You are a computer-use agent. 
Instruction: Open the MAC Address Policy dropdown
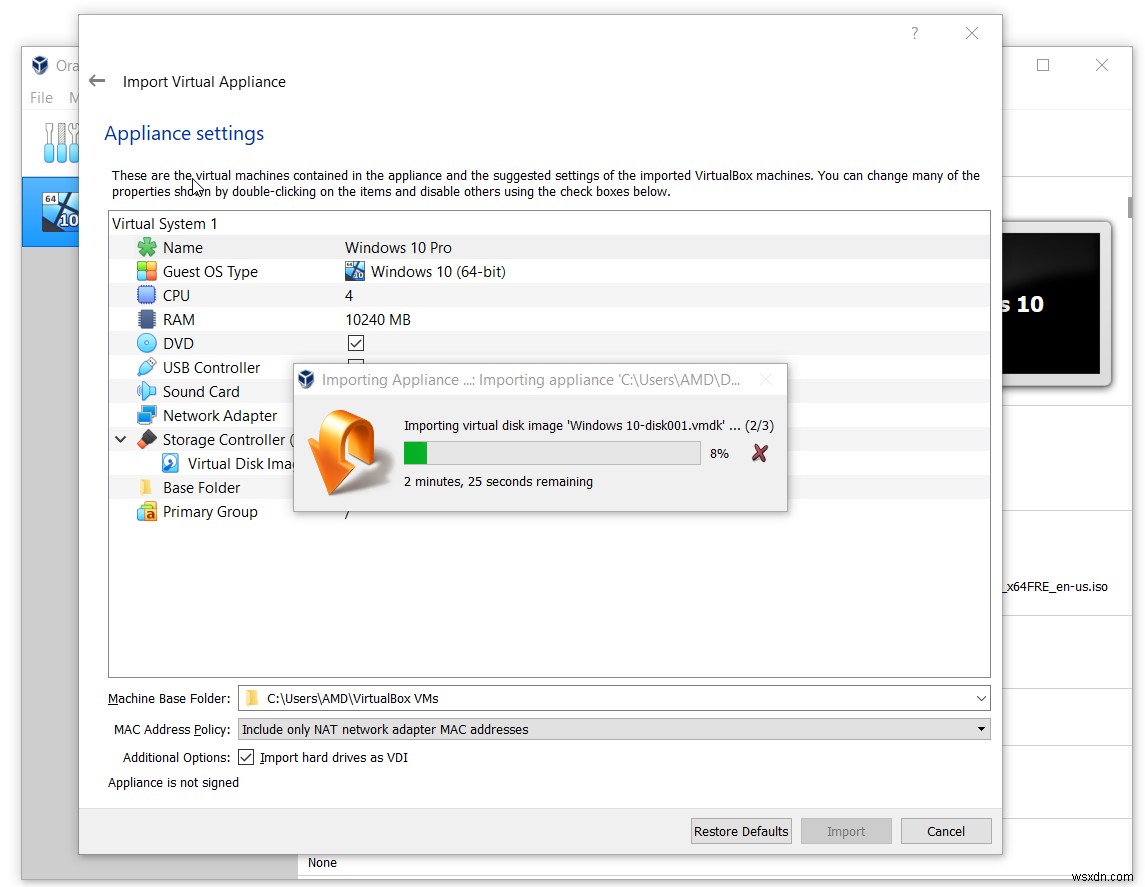tap(979, 729)
